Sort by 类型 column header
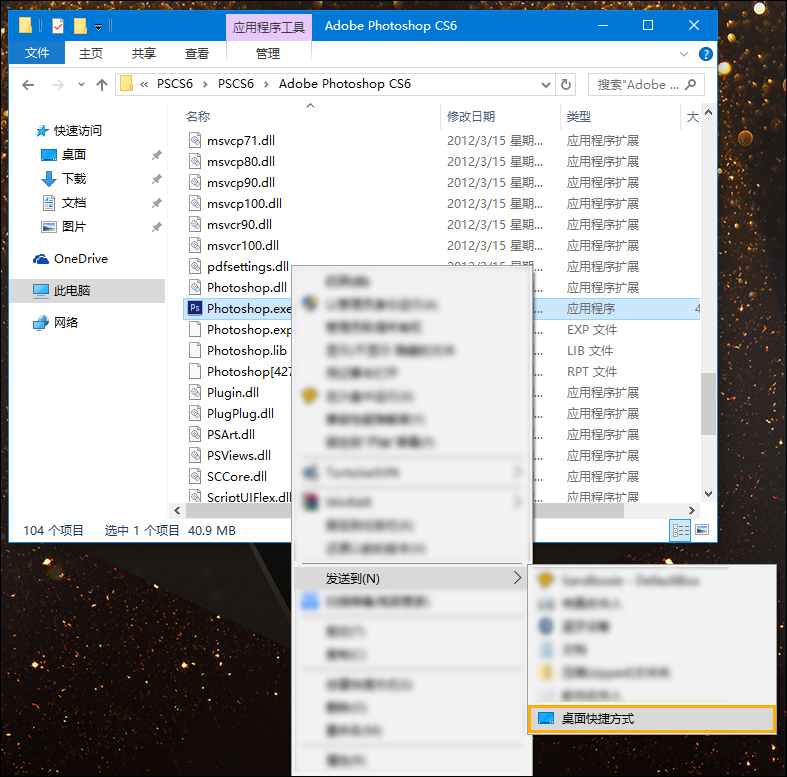Image resolution: width=787 pixels, height=777 pixels. [579, 116]
